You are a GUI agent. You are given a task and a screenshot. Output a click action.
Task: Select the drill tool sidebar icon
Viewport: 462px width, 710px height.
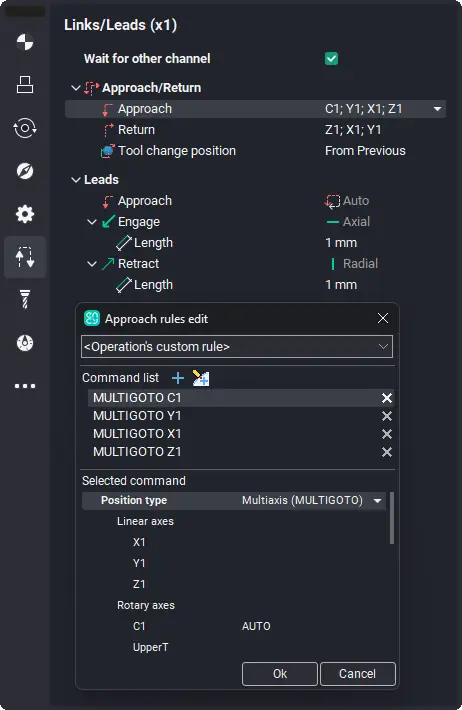tap(25, 299)
